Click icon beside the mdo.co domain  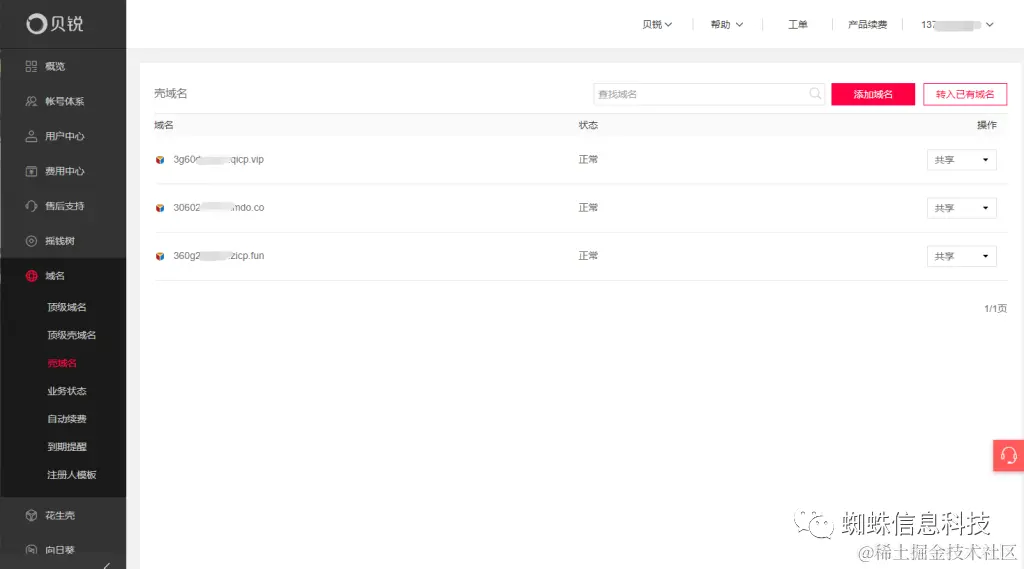click(x=160, y=208)
